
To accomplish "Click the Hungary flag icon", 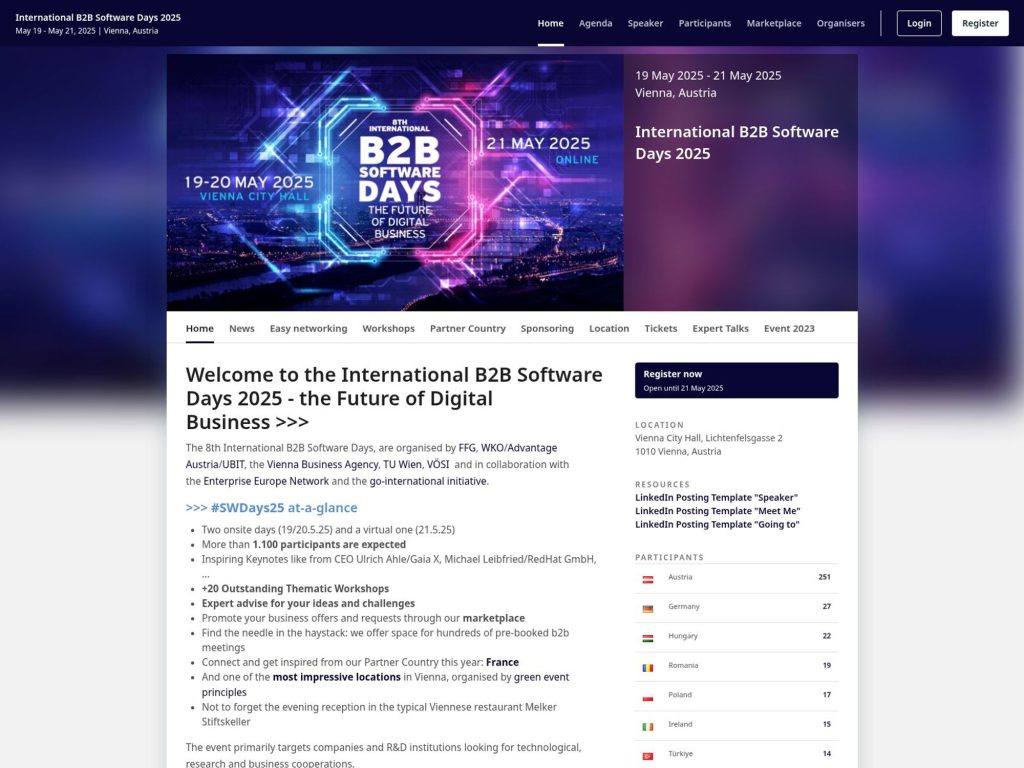I will click(648, 636).
